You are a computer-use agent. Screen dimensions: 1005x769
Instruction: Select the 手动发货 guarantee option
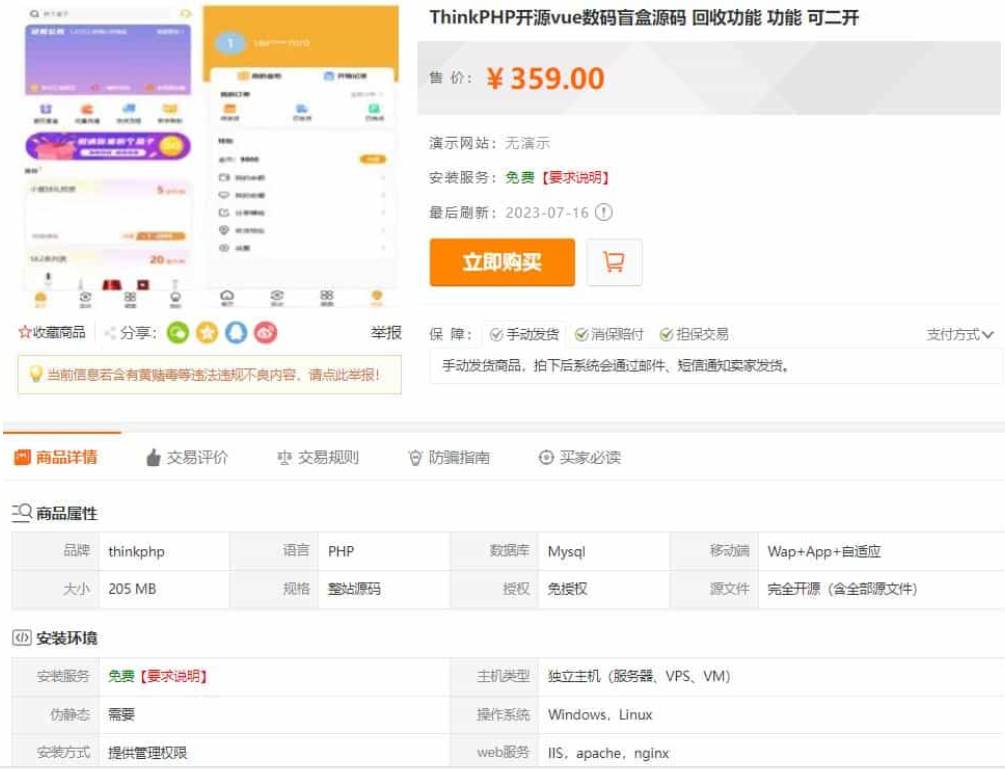(524, 334)
